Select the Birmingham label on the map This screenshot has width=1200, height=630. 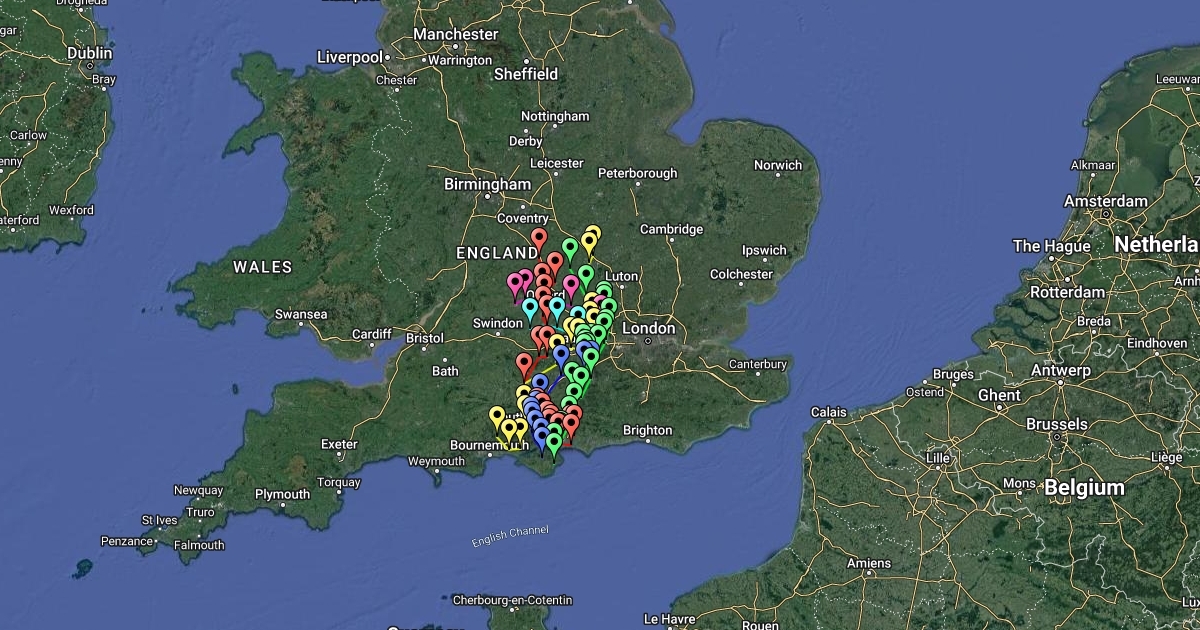click(x=487, y=184)
